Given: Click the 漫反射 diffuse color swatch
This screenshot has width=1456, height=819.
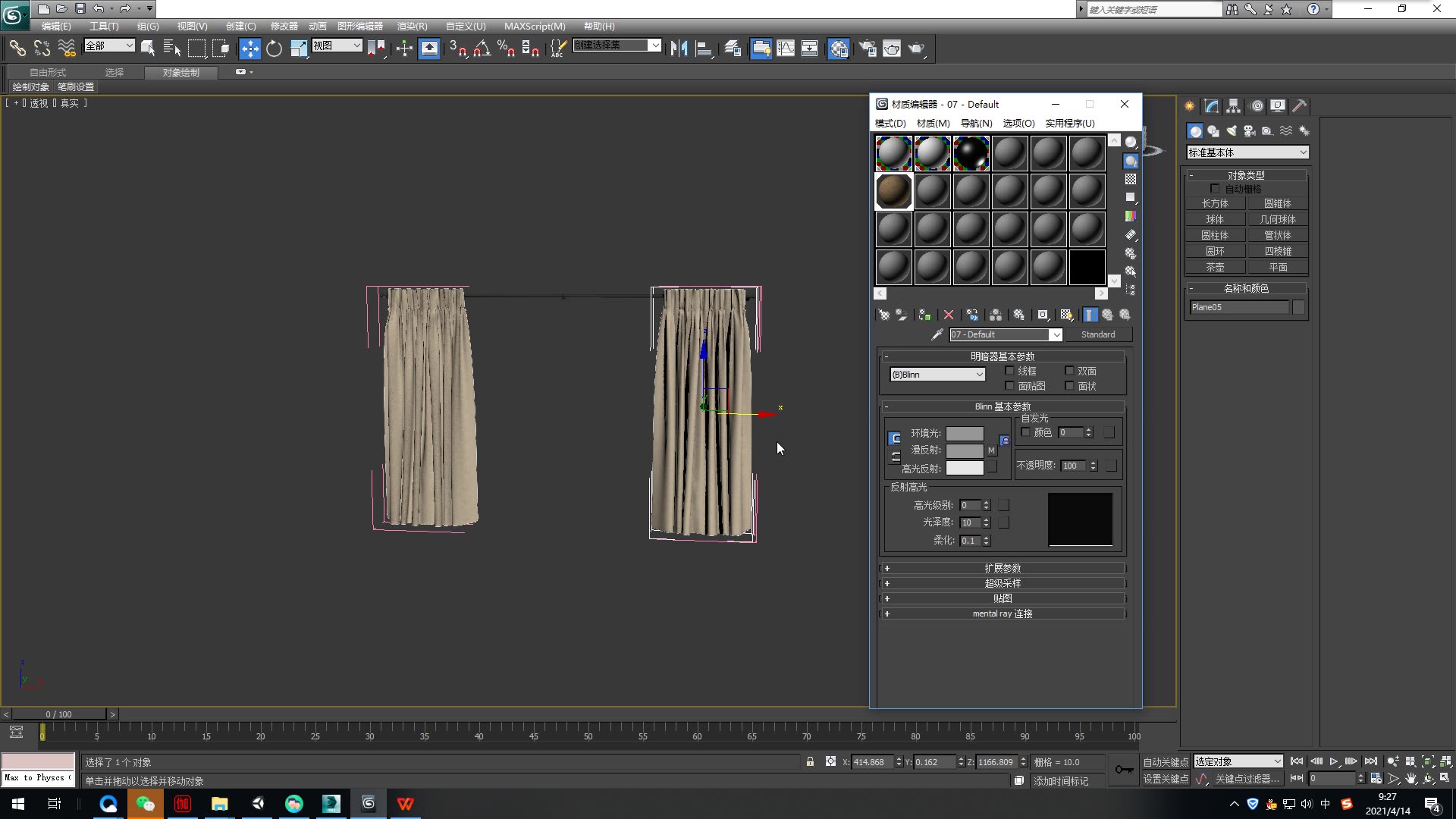Looking at the screenshot, I should pyautogui.click(x=965, y=450).
